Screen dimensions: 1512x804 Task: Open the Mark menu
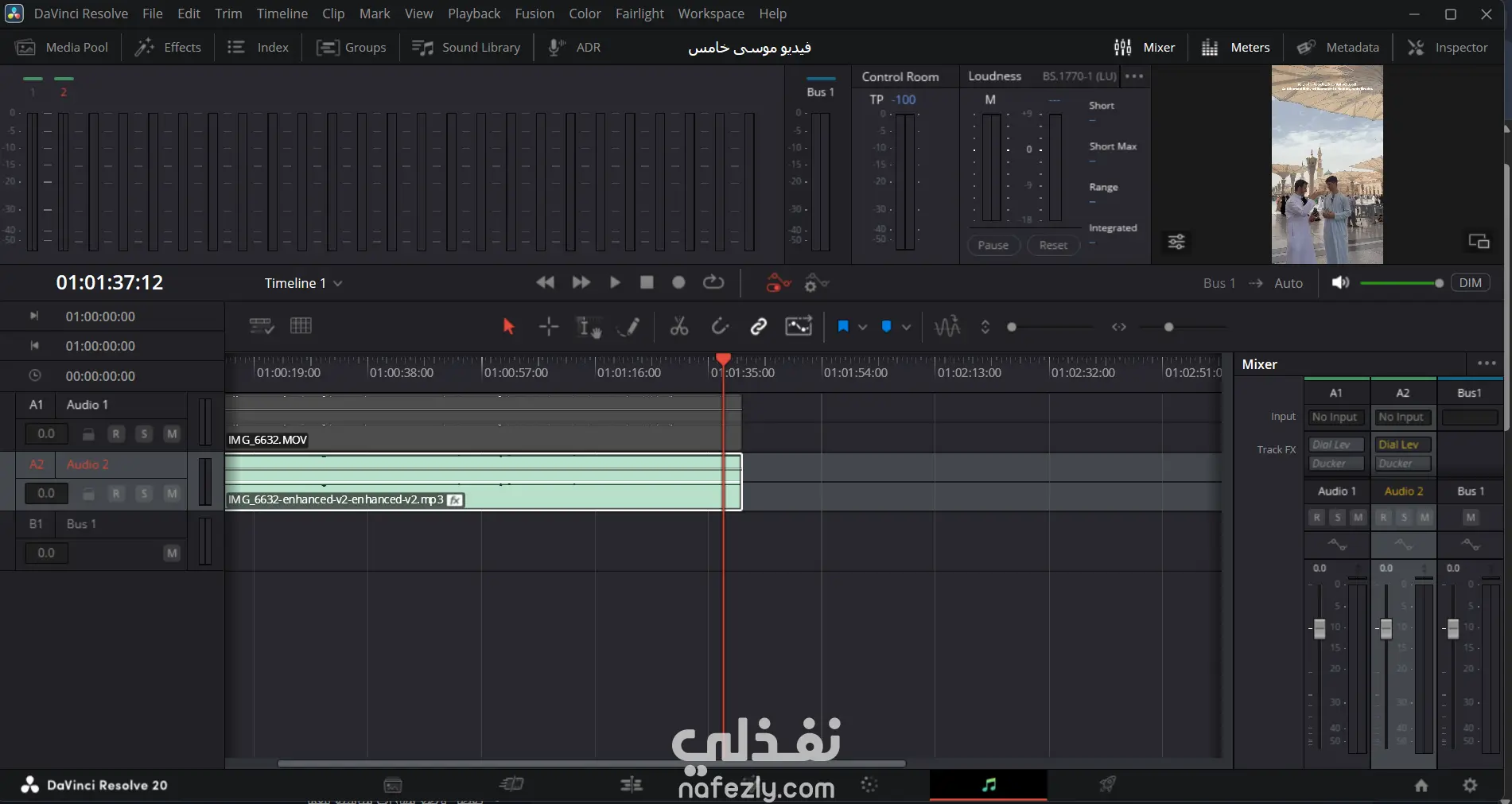[375, 14]
